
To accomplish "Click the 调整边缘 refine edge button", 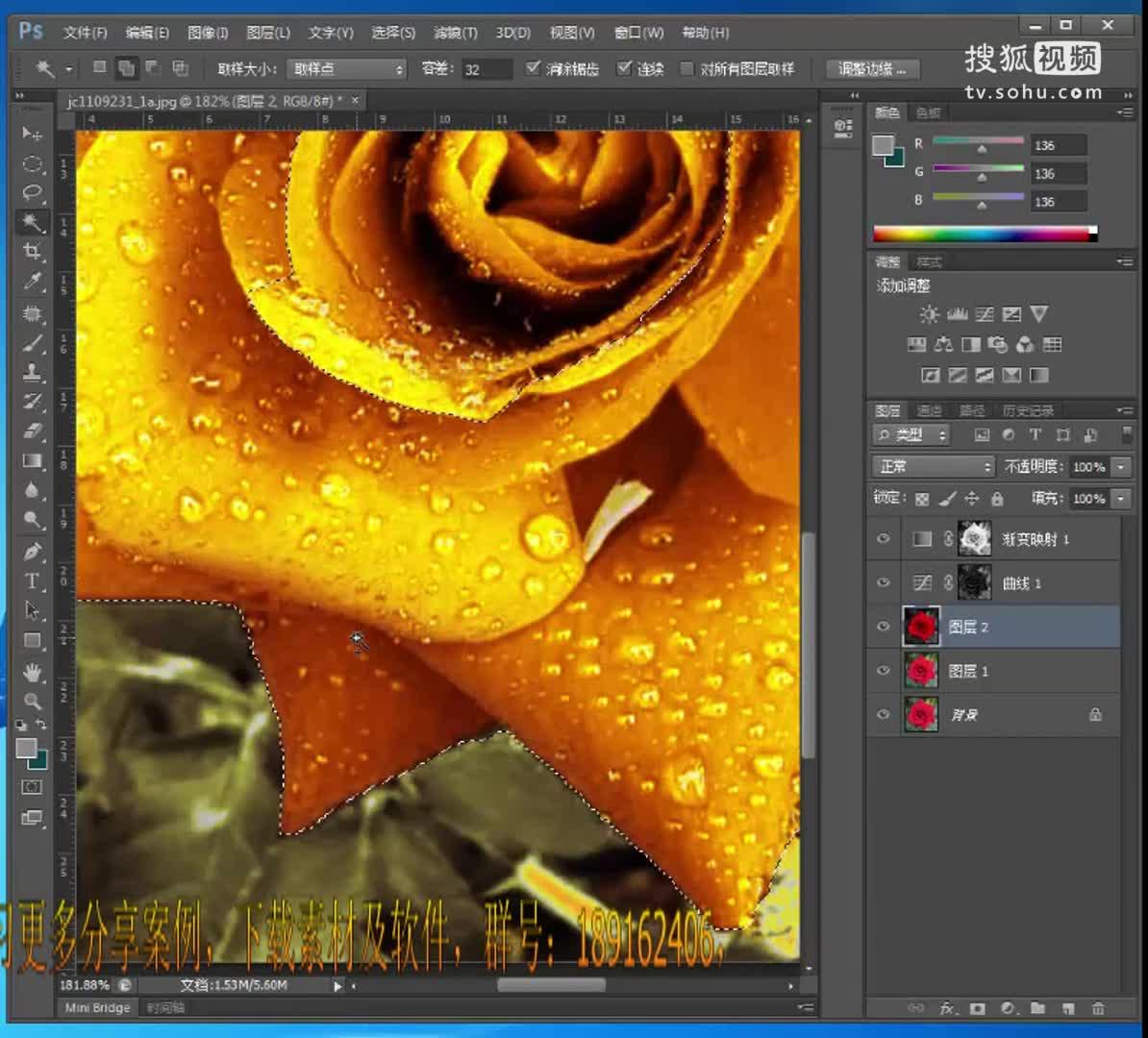I will point(871,69).
